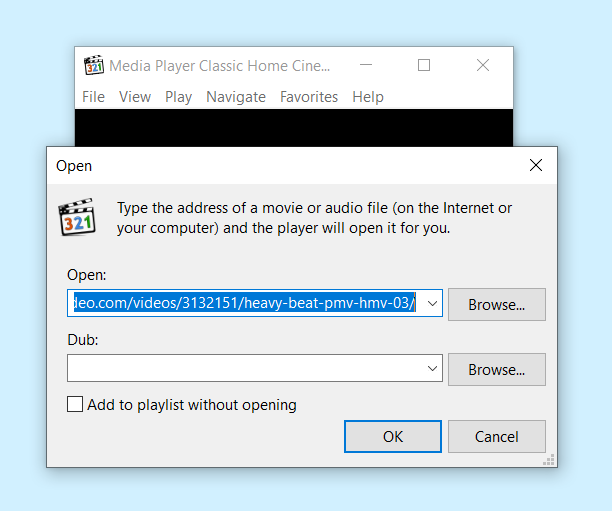The height and width of the screenshot is (511, 612).
Task: Enable Add to playlist without opening
Action: pos(75,404)
